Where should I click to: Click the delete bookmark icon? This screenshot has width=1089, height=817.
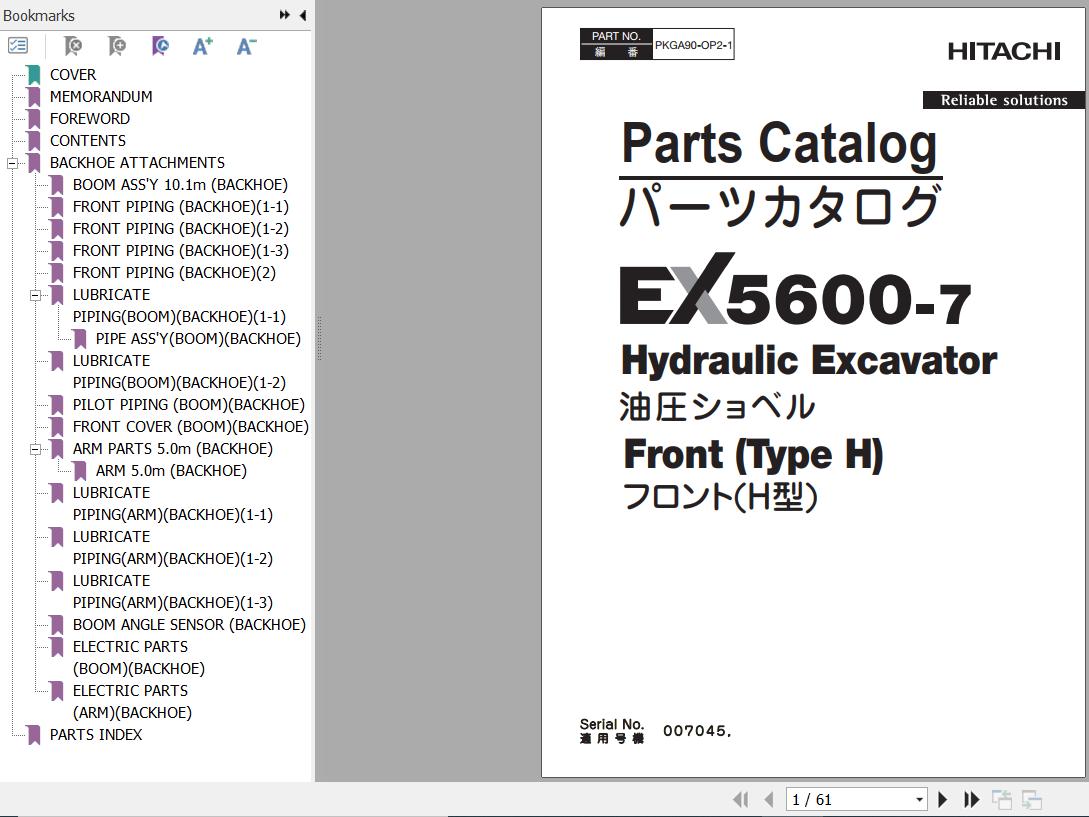click(72, 46)
